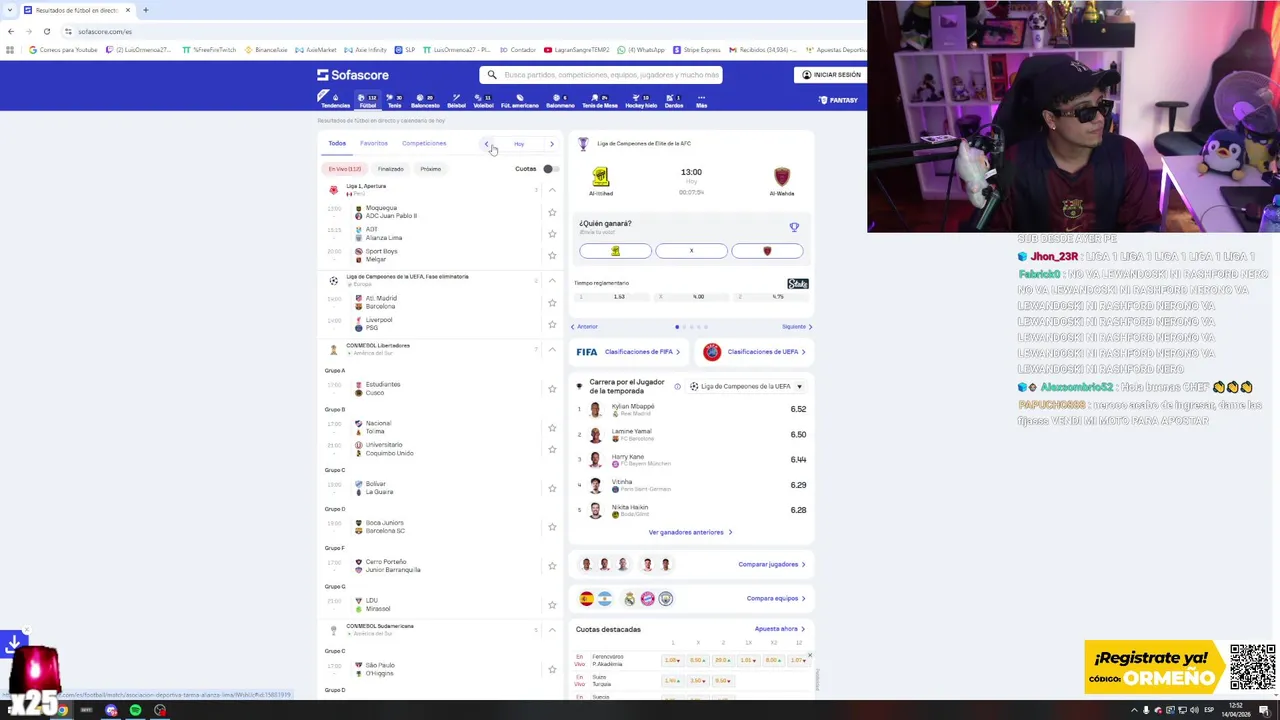Select the Hockey hielo sport icon

coord(641,100)
